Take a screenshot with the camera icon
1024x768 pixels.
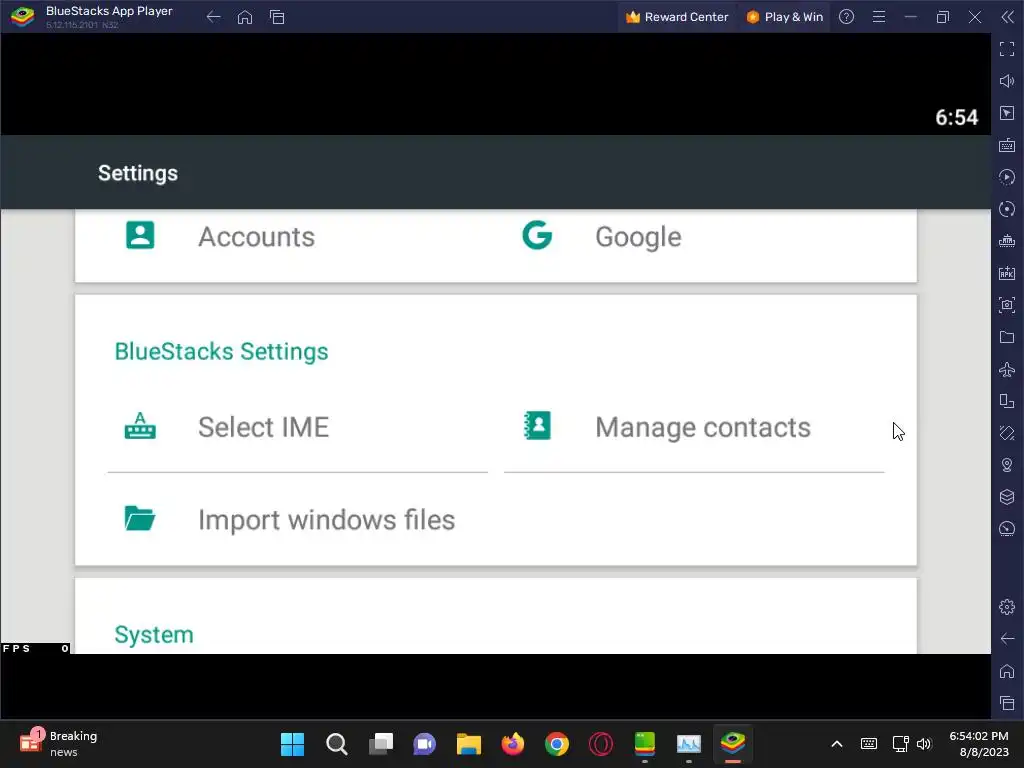[1007, 305]
